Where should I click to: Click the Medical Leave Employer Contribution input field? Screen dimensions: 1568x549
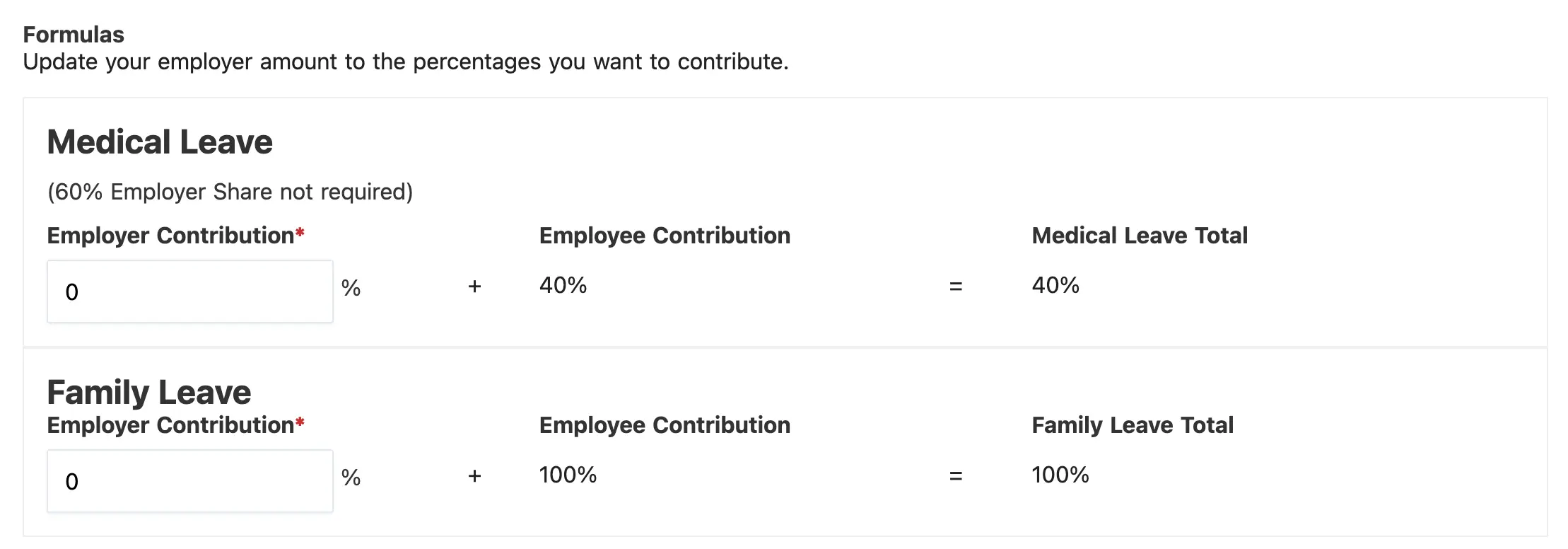[x=189, y=291]
